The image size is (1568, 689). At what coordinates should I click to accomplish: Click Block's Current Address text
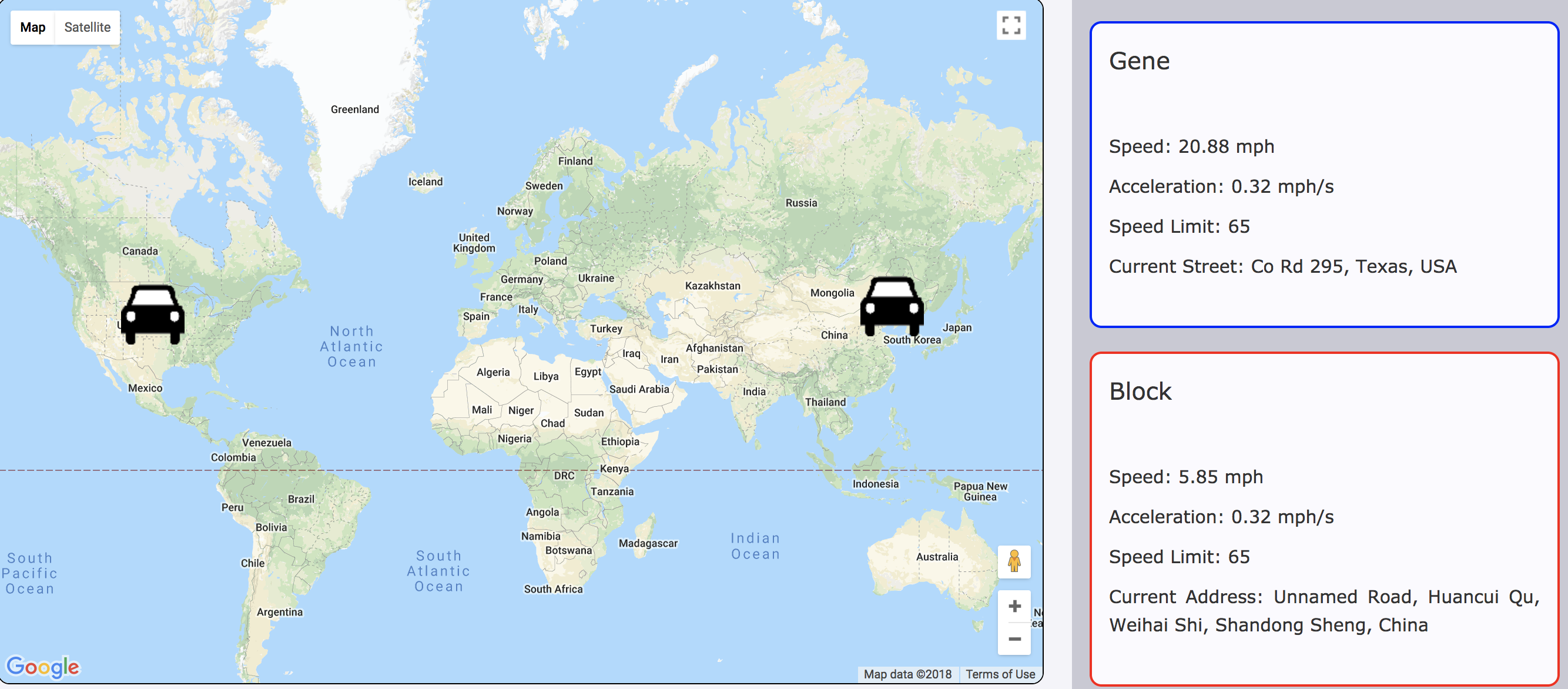pos(1324,611)
